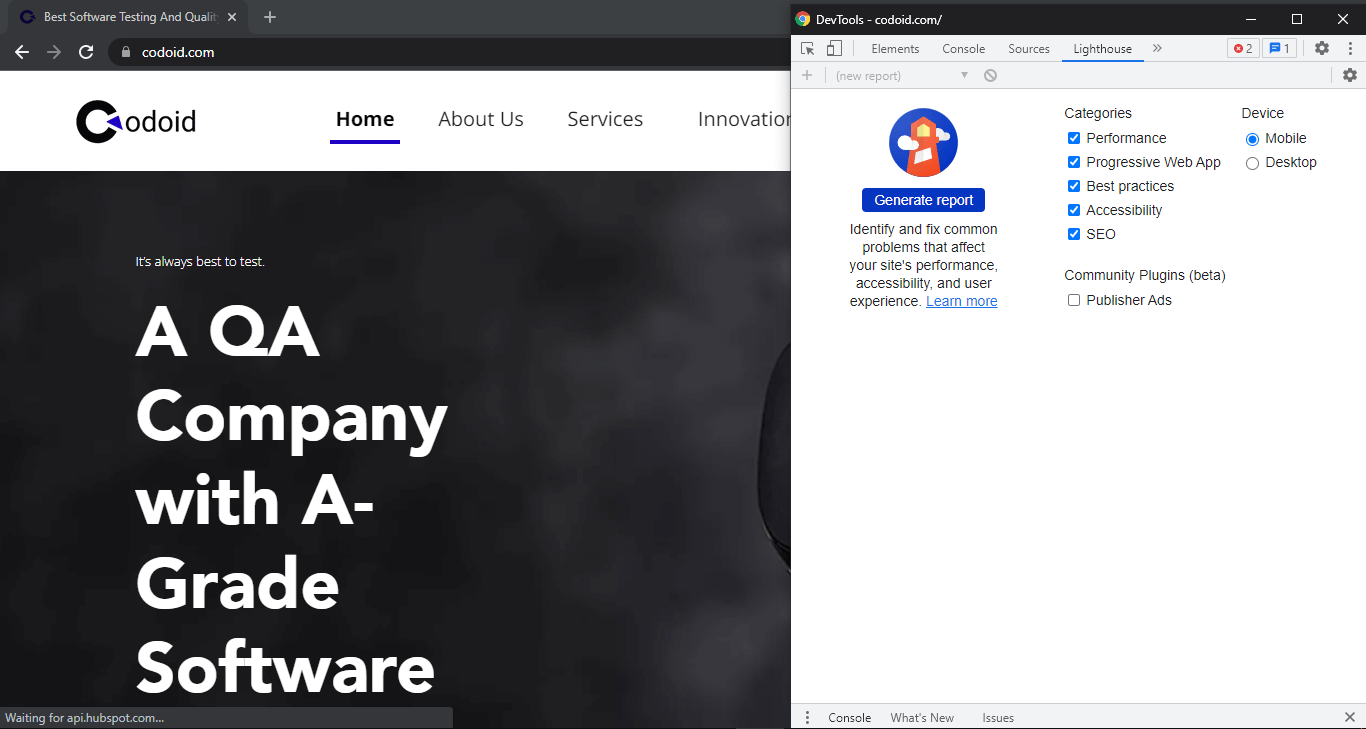Image resolution: width=1366 pixels, height=729 pixels.
Task: Select the Desktop device radio button
Action: click(x=1252, y=163)
